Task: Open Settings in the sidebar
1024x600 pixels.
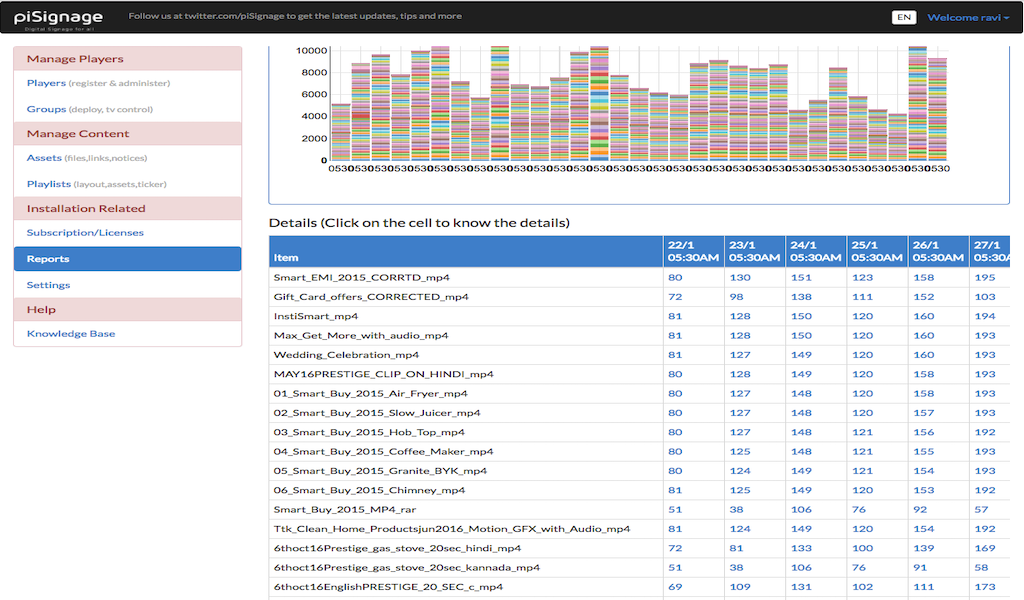Action: coord(48,285)
